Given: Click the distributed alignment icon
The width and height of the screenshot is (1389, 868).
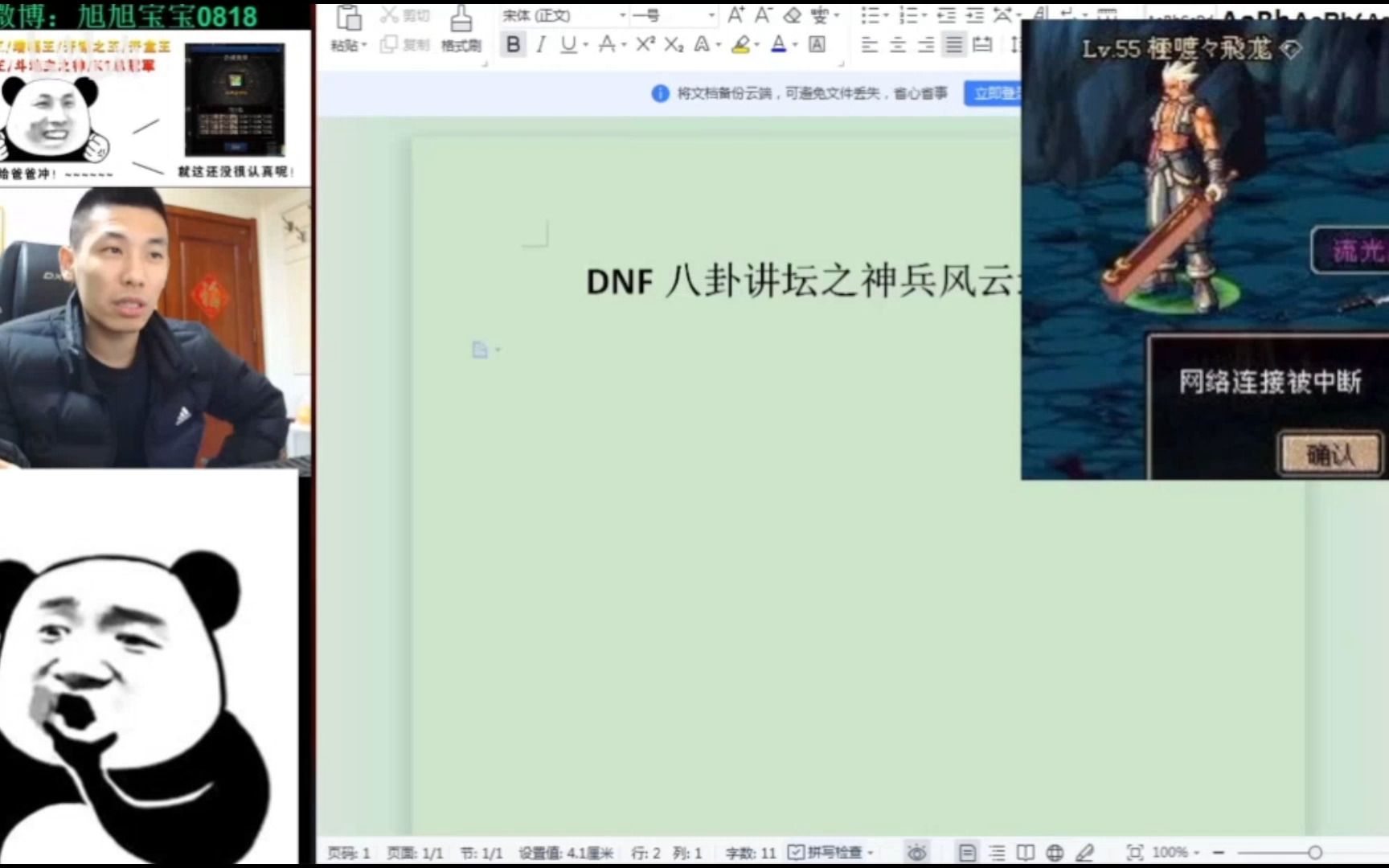Looking at the screenshot, I should [x=982, y=45].
